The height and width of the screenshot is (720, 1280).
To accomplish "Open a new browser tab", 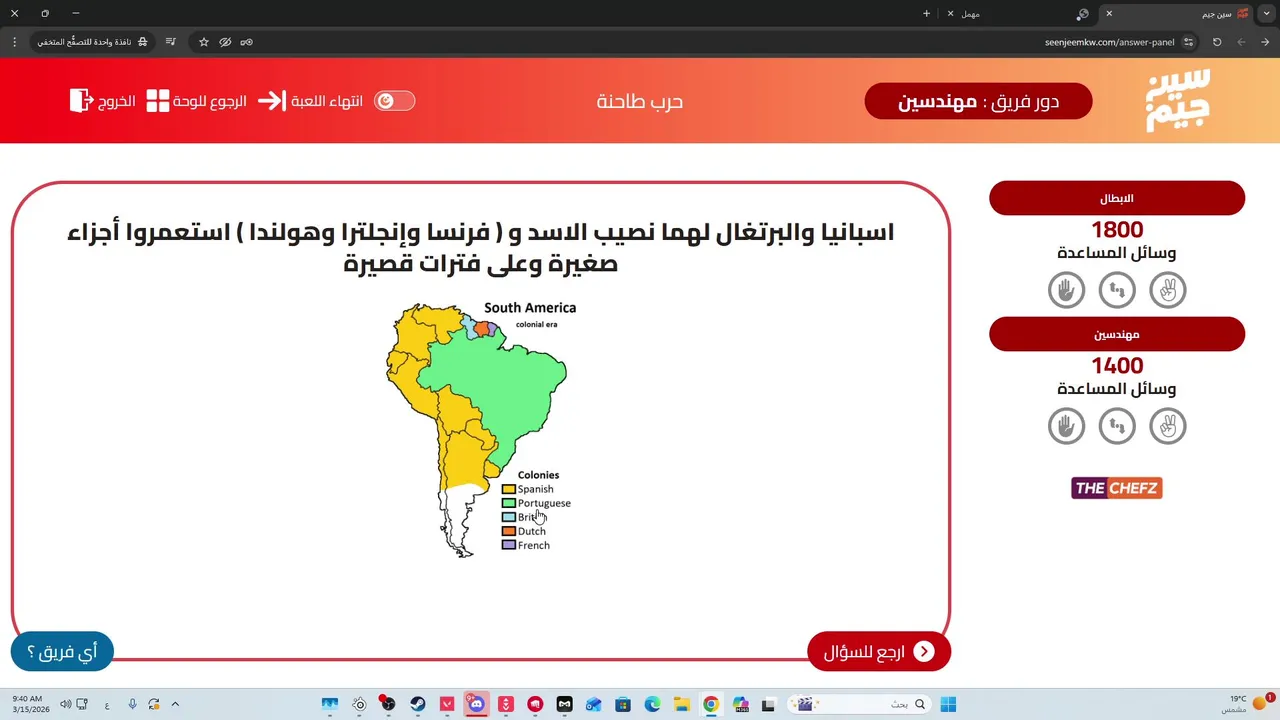I will click(926, 14).
